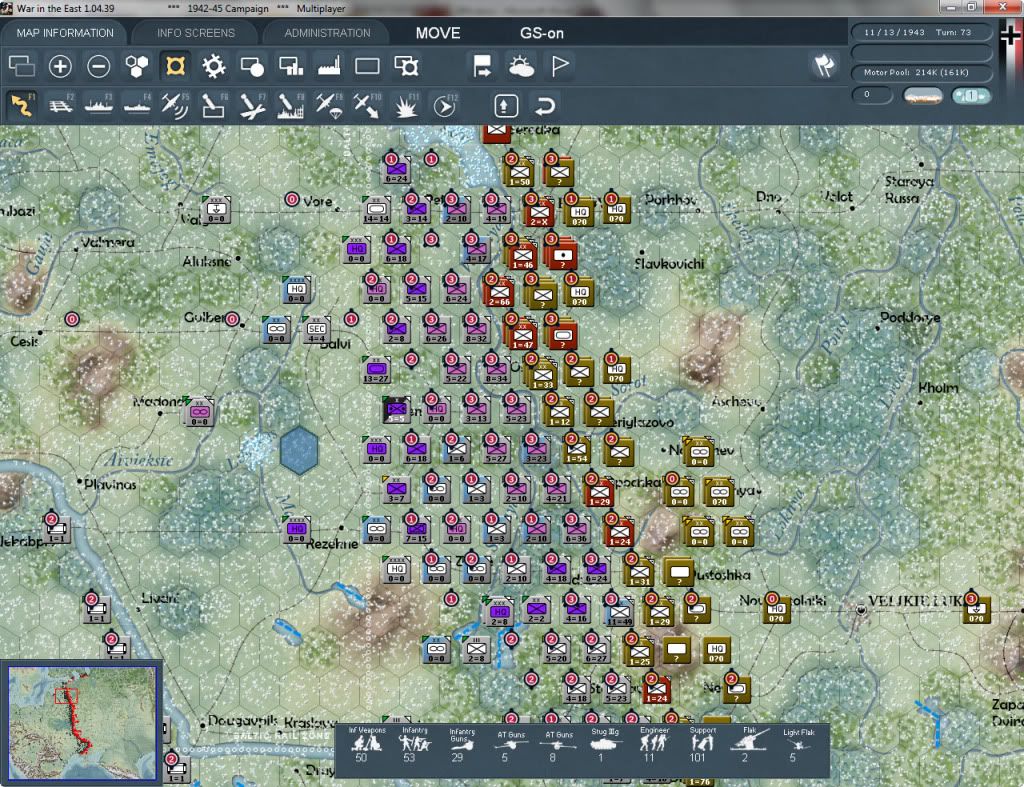The width and height of the screenshot is (1024, 787).
Task: Click the Rezekne city label
Action: 332,544
